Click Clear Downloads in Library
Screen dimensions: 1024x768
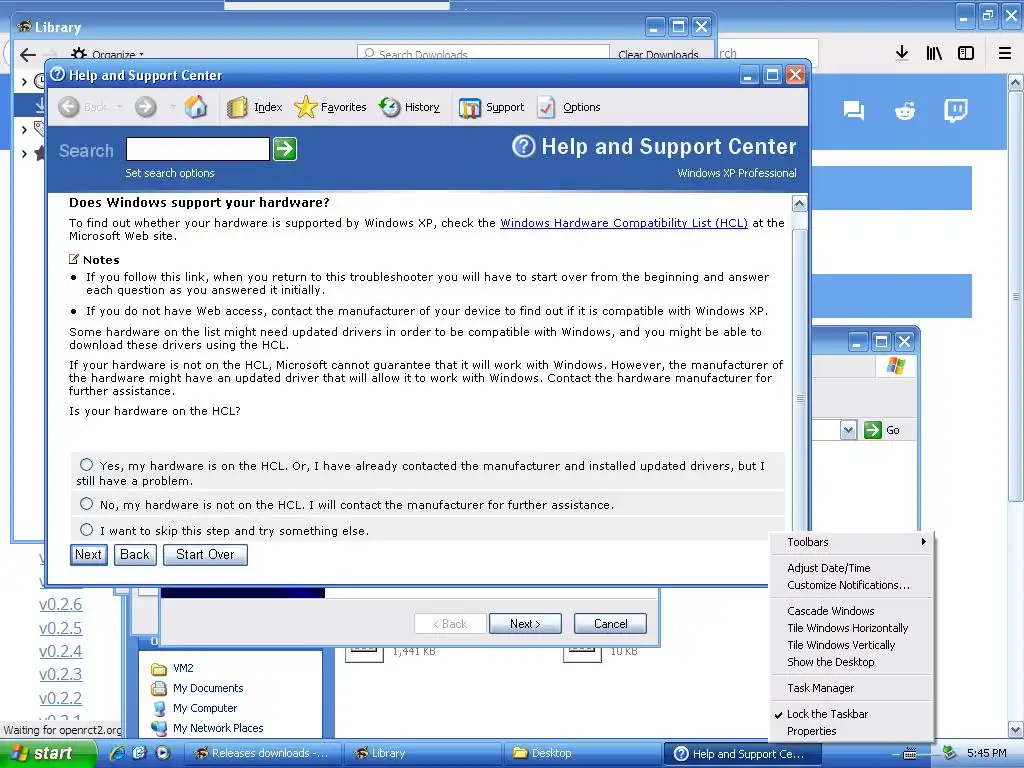(658, 55)
